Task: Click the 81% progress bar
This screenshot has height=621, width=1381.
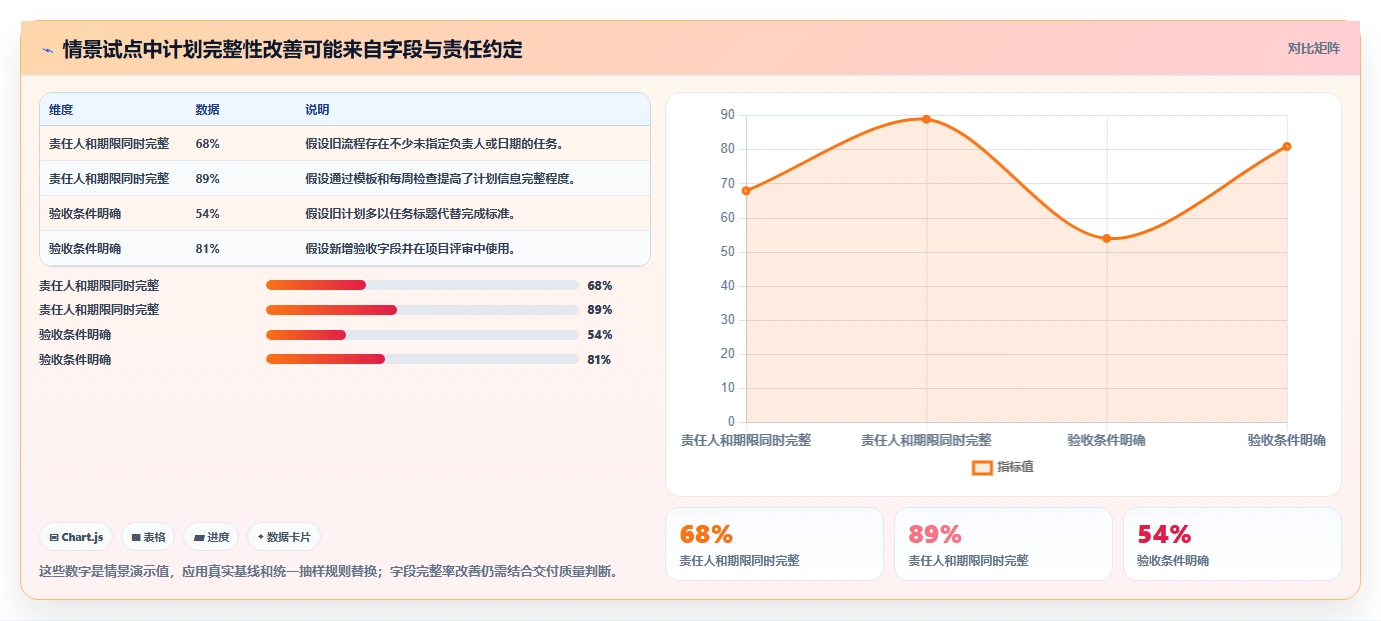Action: click(422, 359)
